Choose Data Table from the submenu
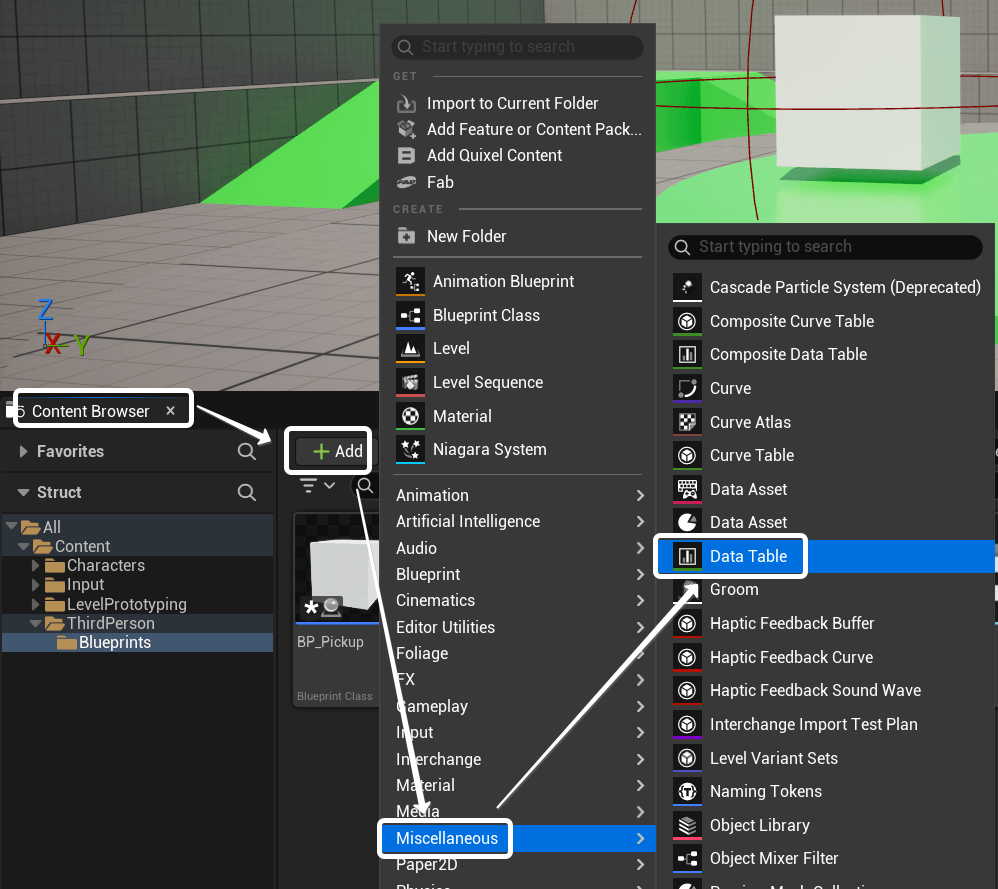The height and width of the screenshot is (889, 998). point(748,557)
